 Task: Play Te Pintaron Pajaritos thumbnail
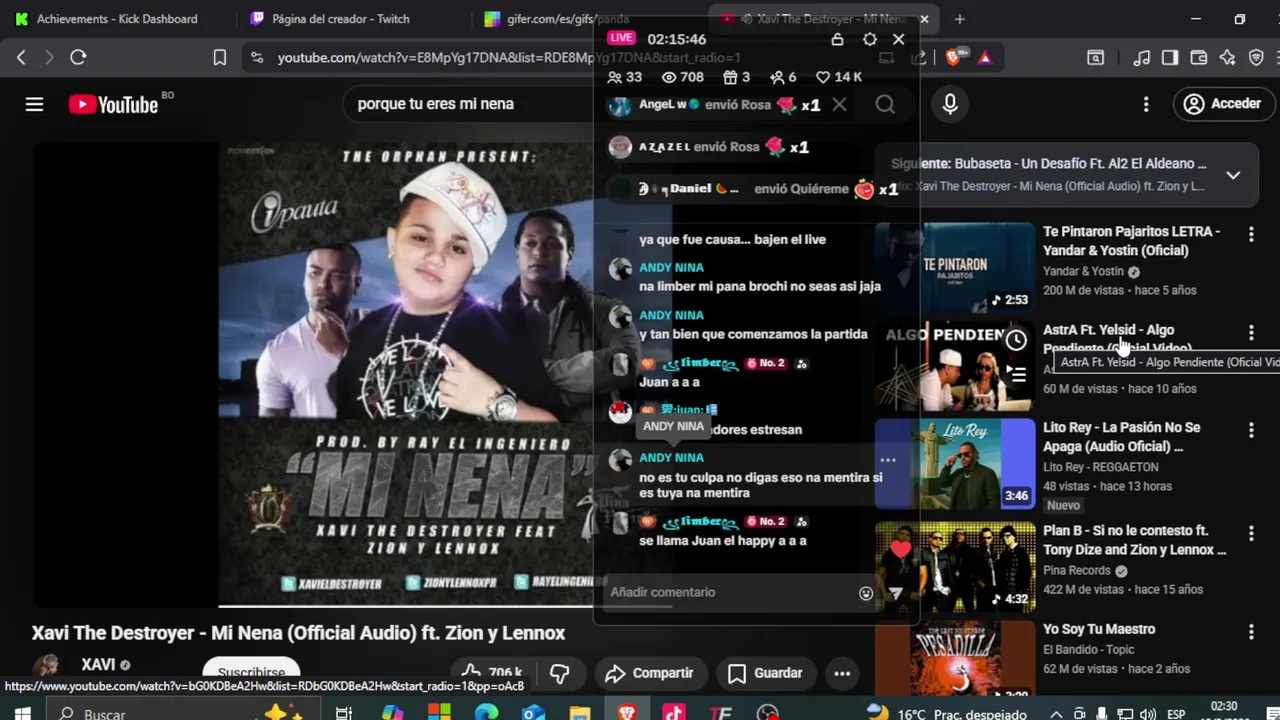(955, 267)
